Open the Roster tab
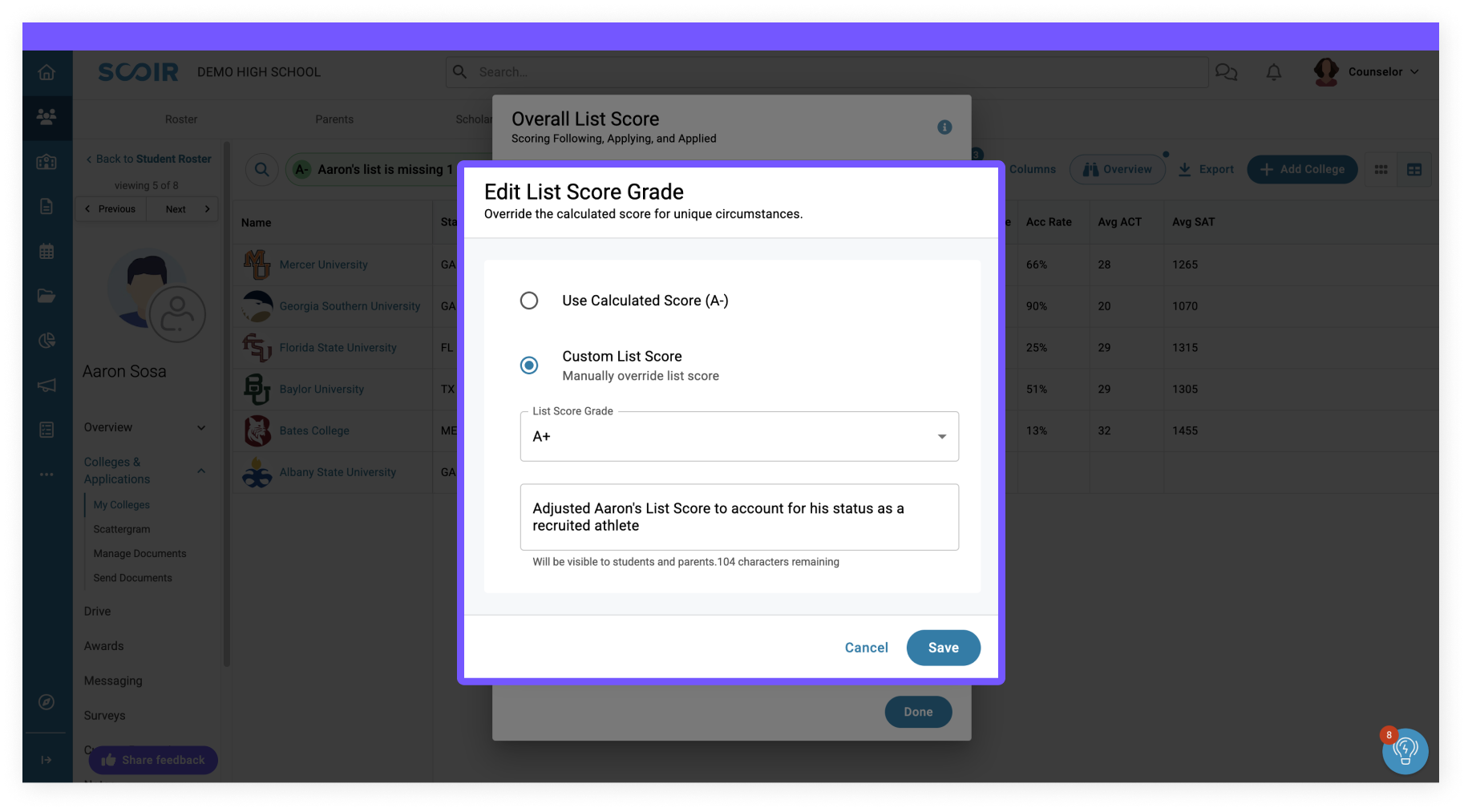This screenshot has height=812, width=1468. pos(181,119)
